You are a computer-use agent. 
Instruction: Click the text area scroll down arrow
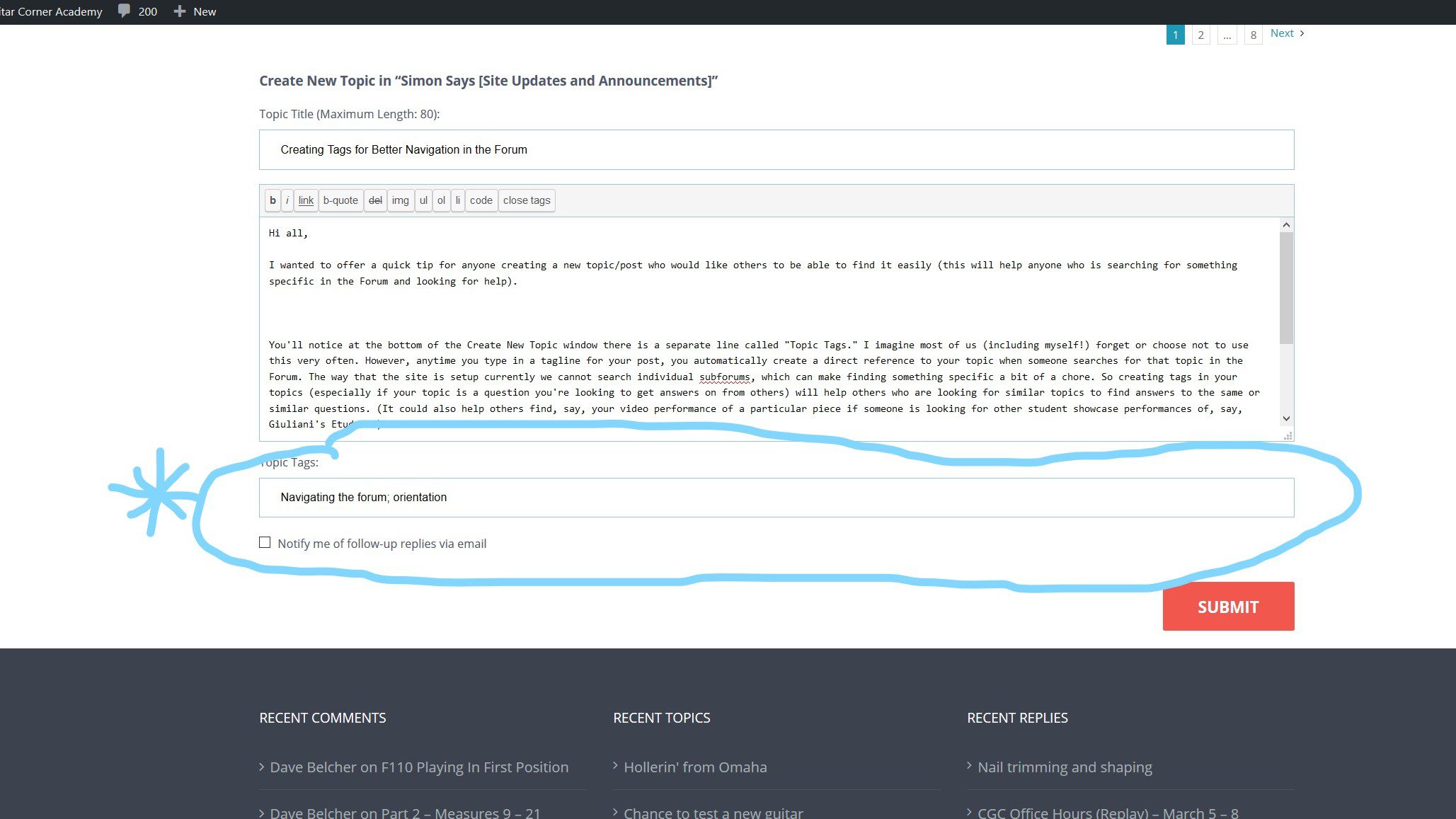tap(1286, 418)
